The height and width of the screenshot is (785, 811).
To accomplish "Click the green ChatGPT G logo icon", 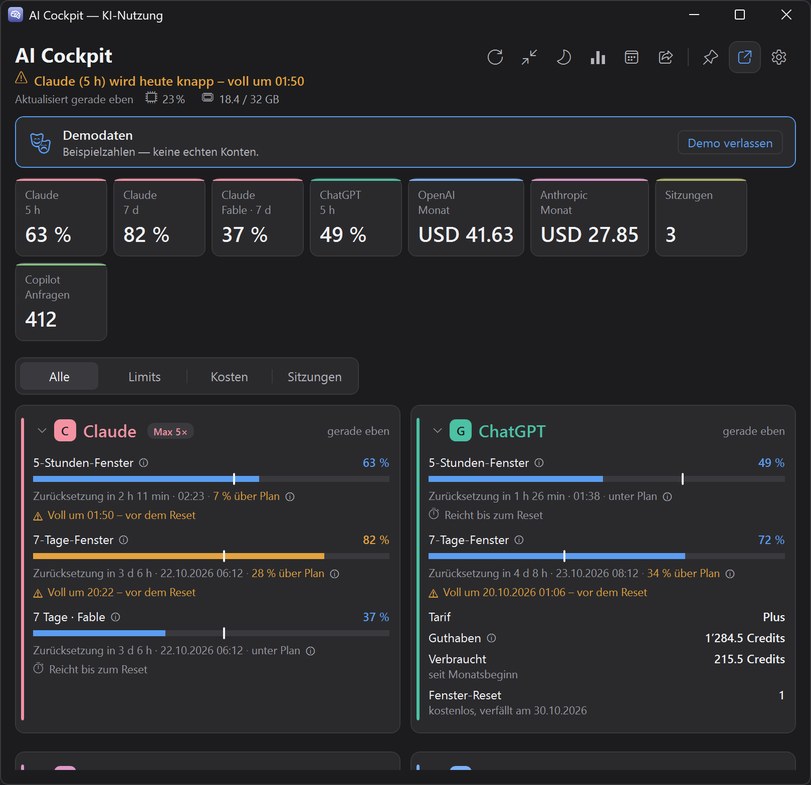I will click(x=460, y=431).
